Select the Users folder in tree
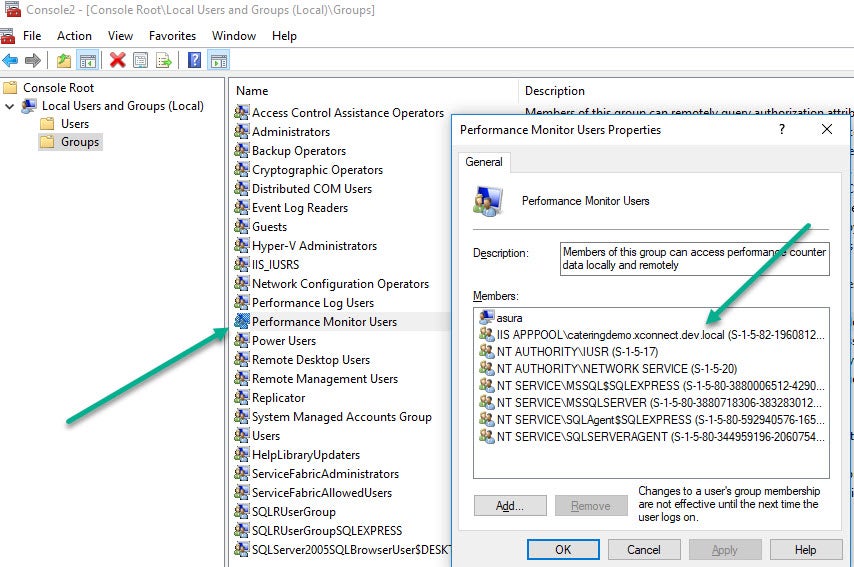The height and width of the screenshot is (567, 854). [75, 124]
